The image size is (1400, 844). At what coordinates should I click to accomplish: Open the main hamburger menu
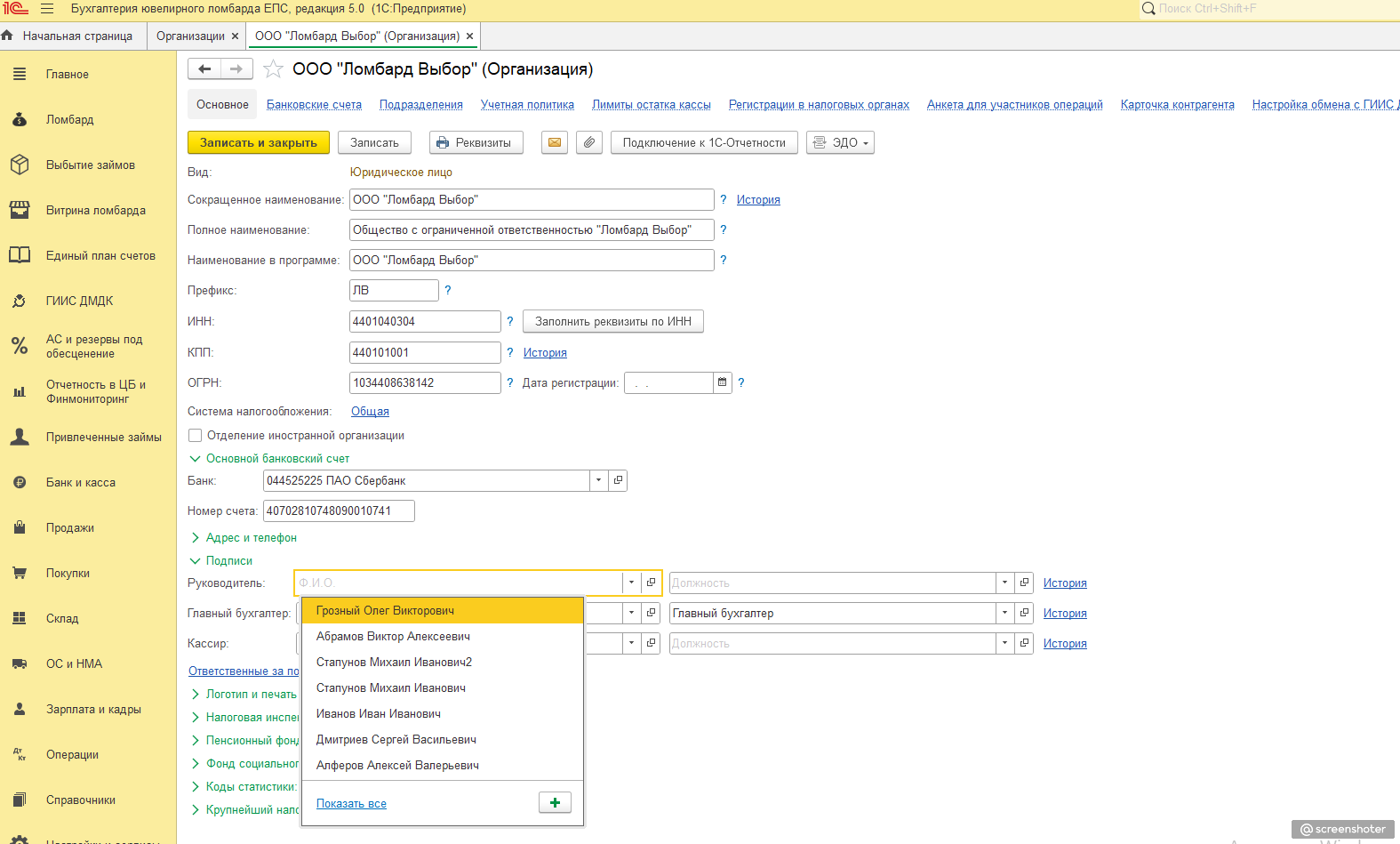coord(47,9)
